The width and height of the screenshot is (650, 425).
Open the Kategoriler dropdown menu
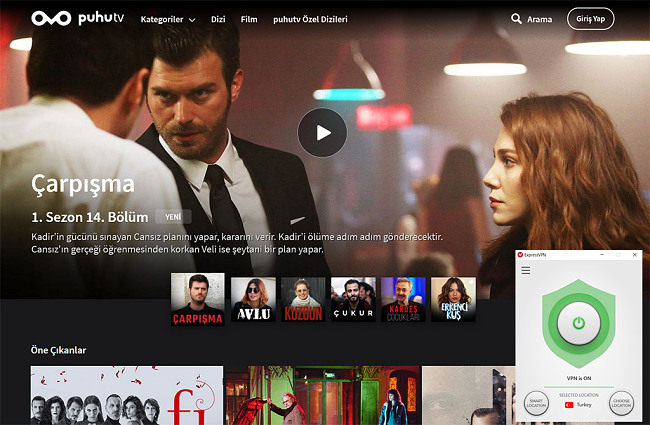coord(168,19)
